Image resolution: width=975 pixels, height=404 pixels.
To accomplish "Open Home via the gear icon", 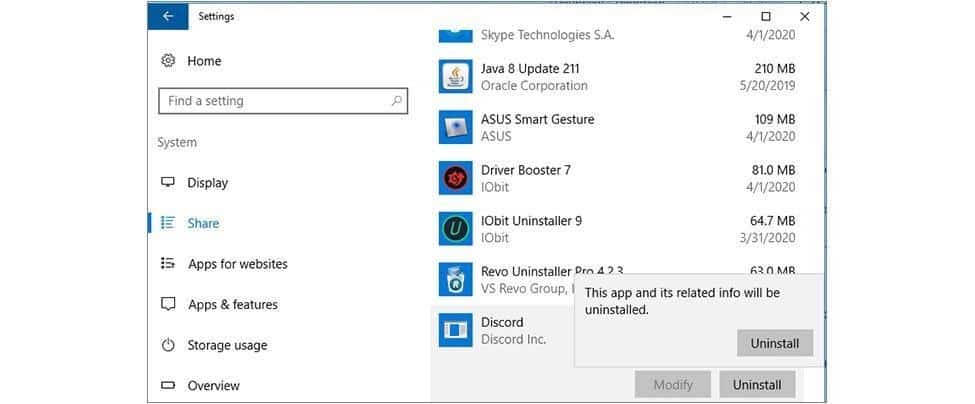I will click(168, 61).
